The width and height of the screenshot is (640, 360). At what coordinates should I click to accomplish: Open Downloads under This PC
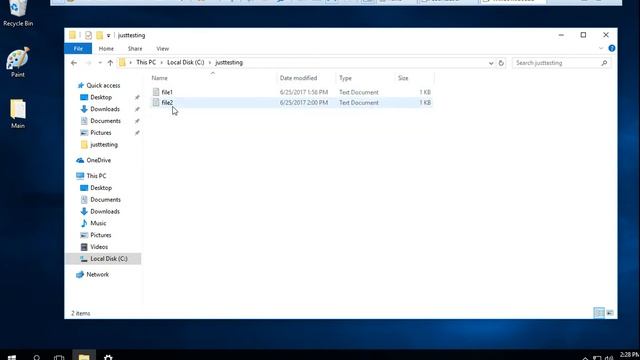105,211
